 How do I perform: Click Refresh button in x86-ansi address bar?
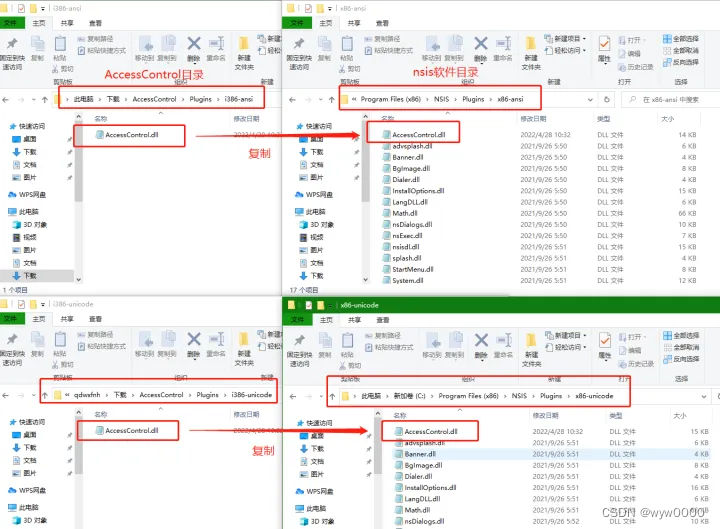pyautogui.click(x=607, y=99)
